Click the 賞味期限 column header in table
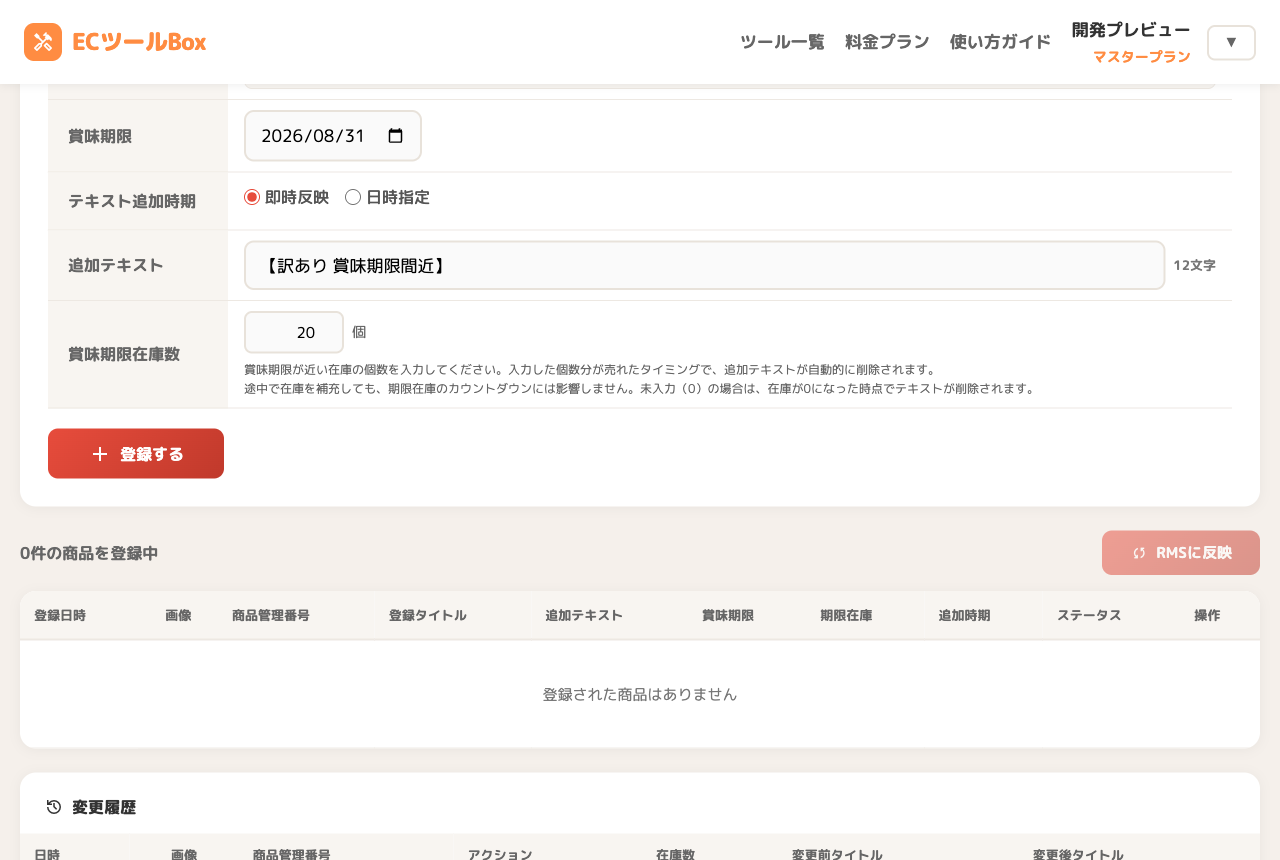This screenshot has width=1280, height=860. 728,615
